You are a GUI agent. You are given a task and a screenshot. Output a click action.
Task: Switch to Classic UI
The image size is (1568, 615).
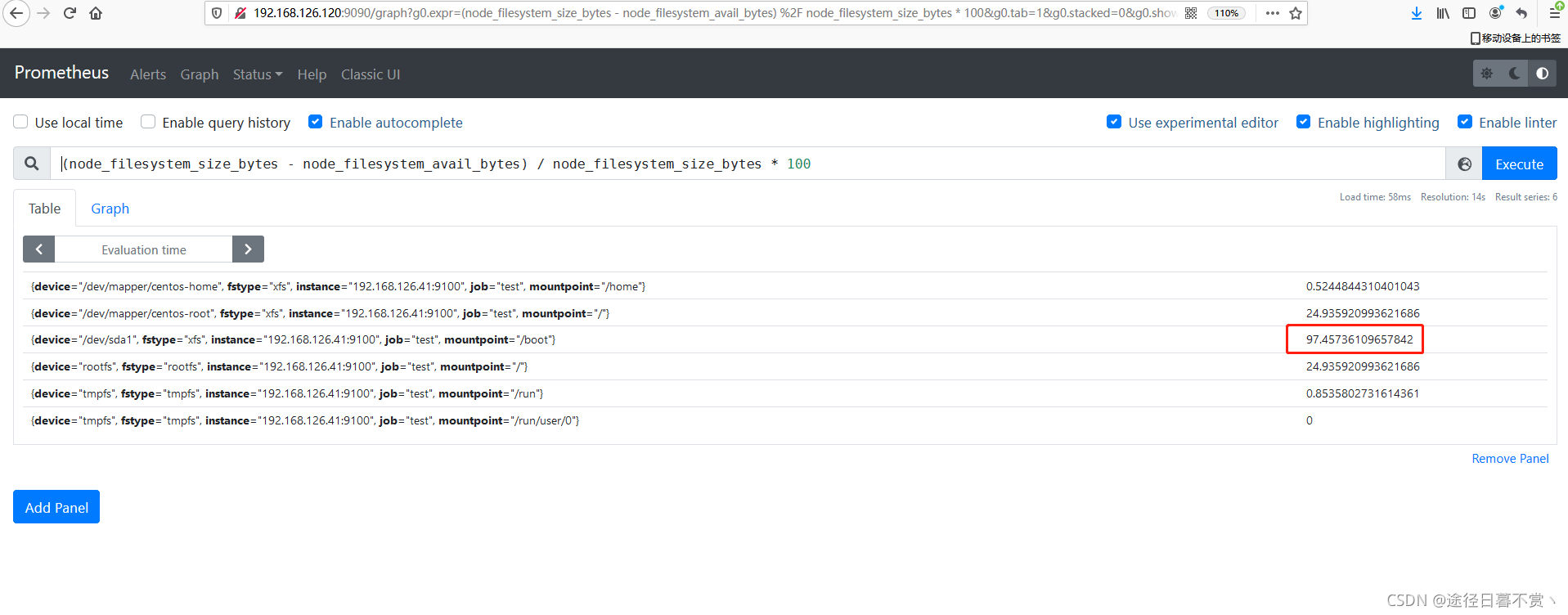coord(371,74)
